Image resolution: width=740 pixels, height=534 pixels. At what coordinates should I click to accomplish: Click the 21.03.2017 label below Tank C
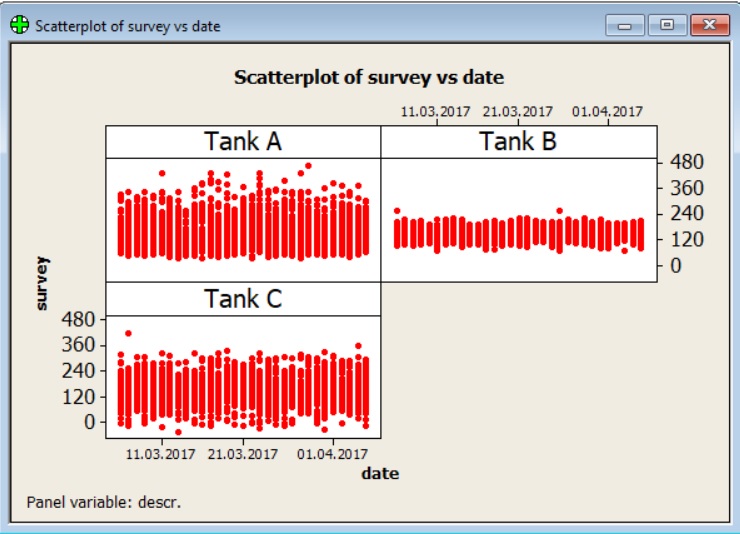click(x=243, y=454)
